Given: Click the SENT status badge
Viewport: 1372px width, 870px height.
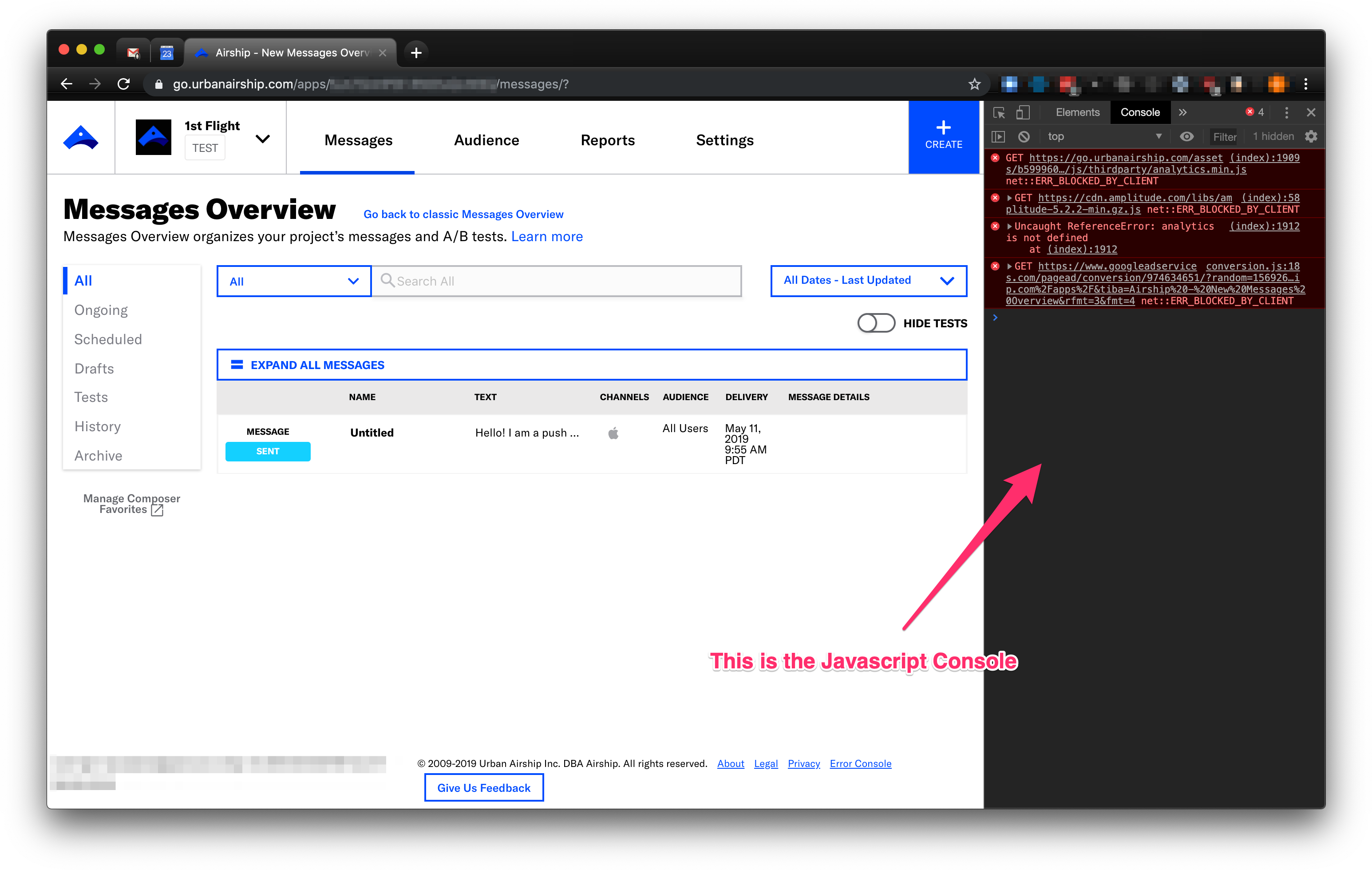Looking at the screenshot, I should click(268, 451).
